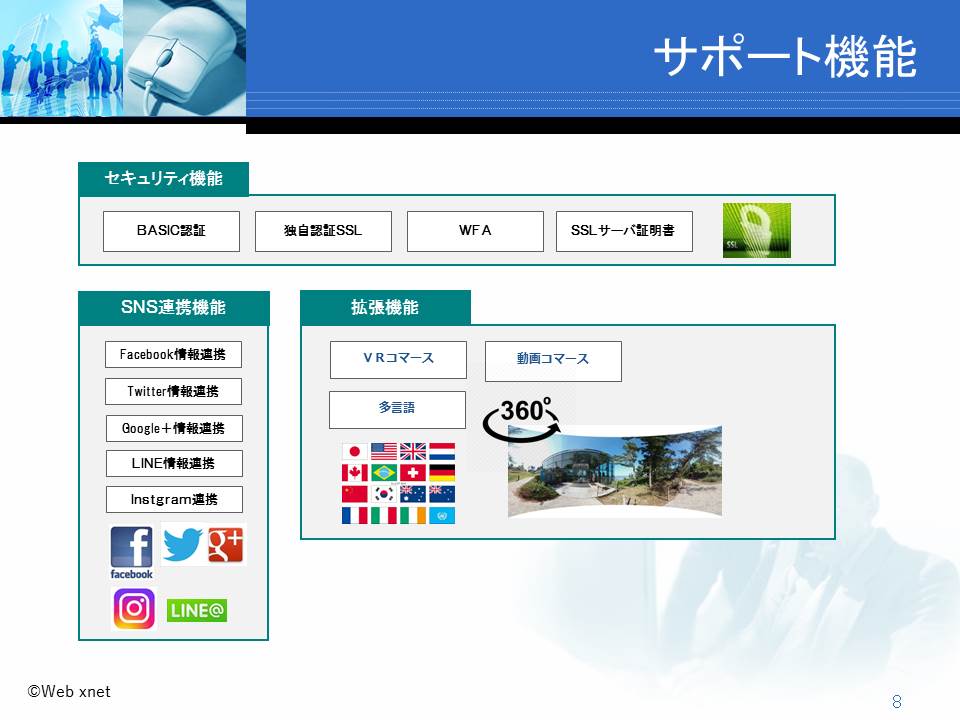Image resolution: width=960 pixels, height=720 pixels.
Task: Click the green LINE@ logo
Action: (x=197, y=610)
